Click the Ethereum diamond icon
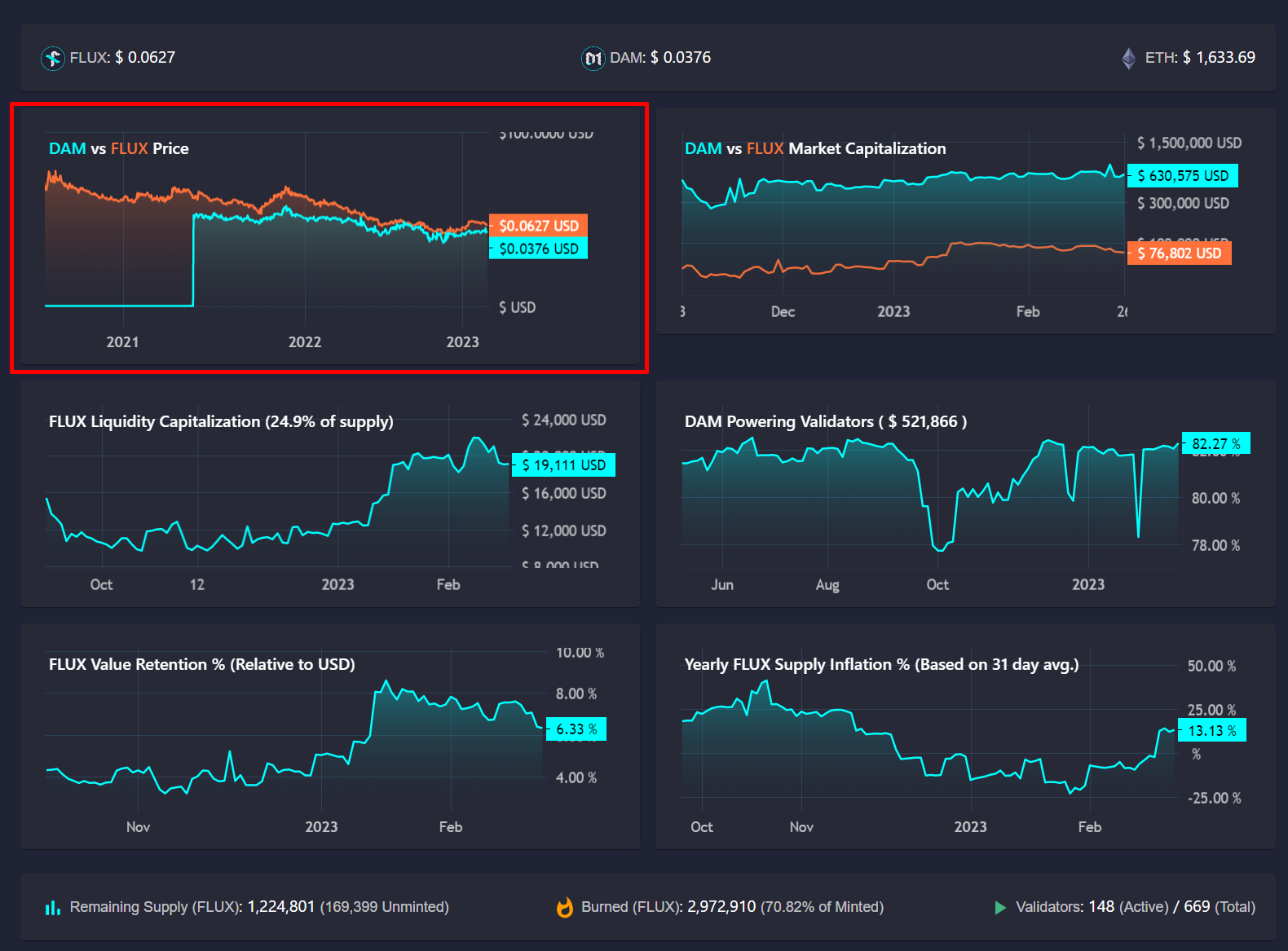The height and width of the screenshot is (951, 1288). coord(1129,58)
